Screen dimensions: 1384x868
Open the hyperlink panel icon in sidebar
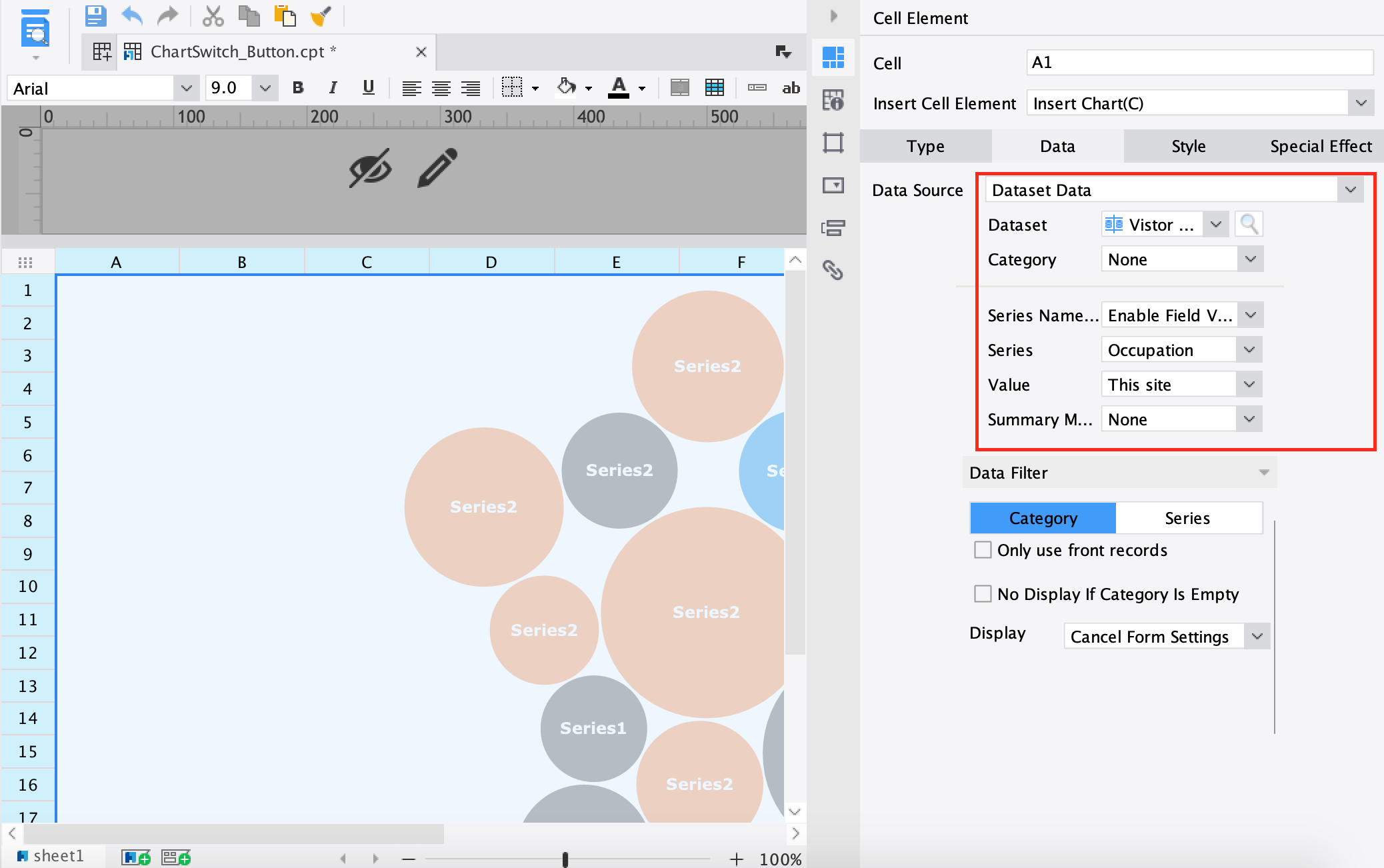(833, 270)
